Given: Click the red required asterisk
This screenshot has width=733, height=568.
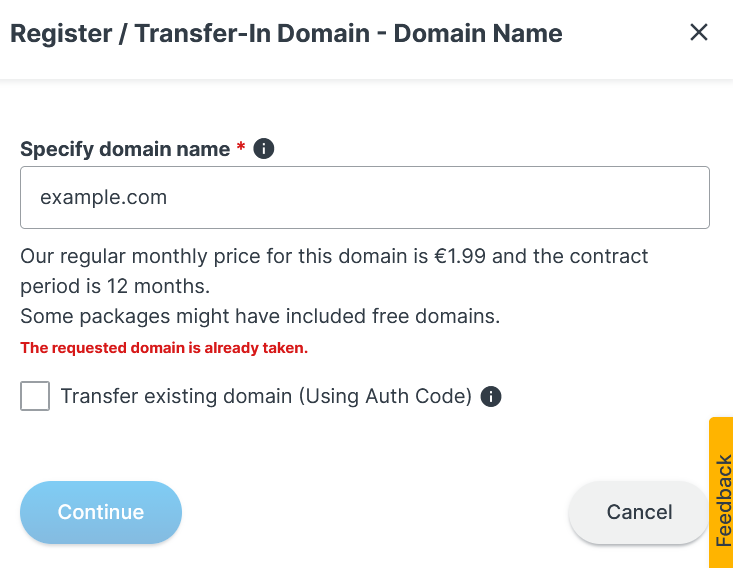Looking at the screenshot, I should (x=241, y=149).
